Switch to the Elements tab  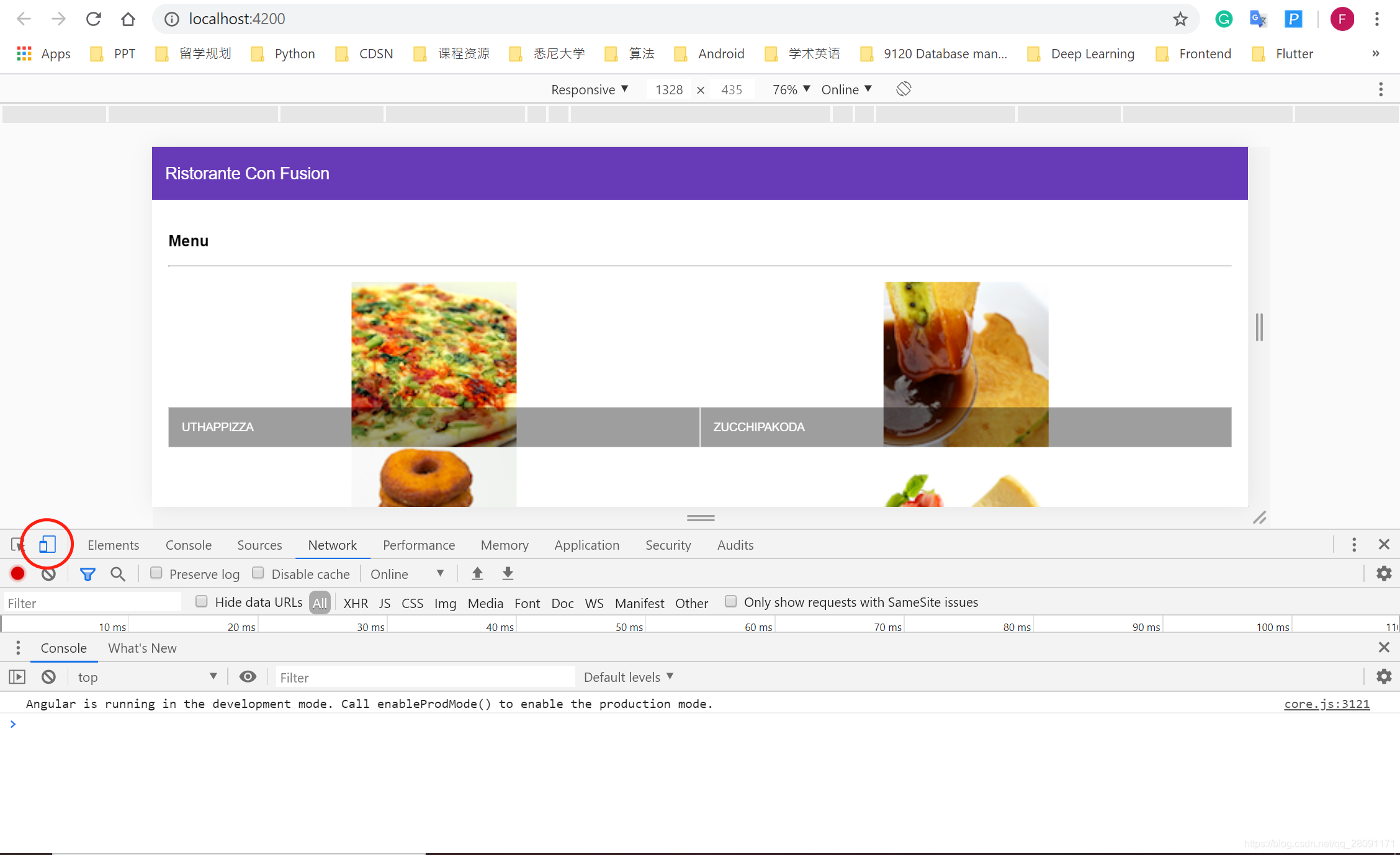click(x=113, y=545)
